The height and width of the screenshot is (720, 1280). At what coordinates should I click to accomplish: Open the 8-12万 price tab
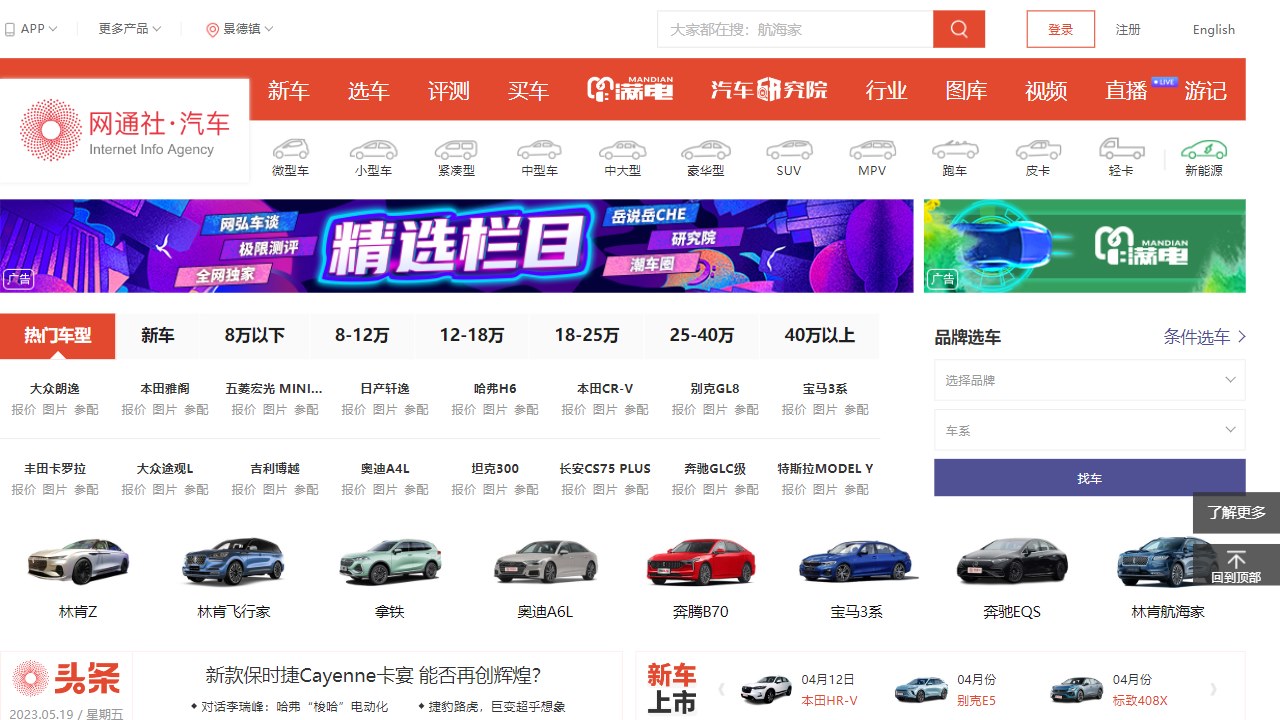coord(362,336)
